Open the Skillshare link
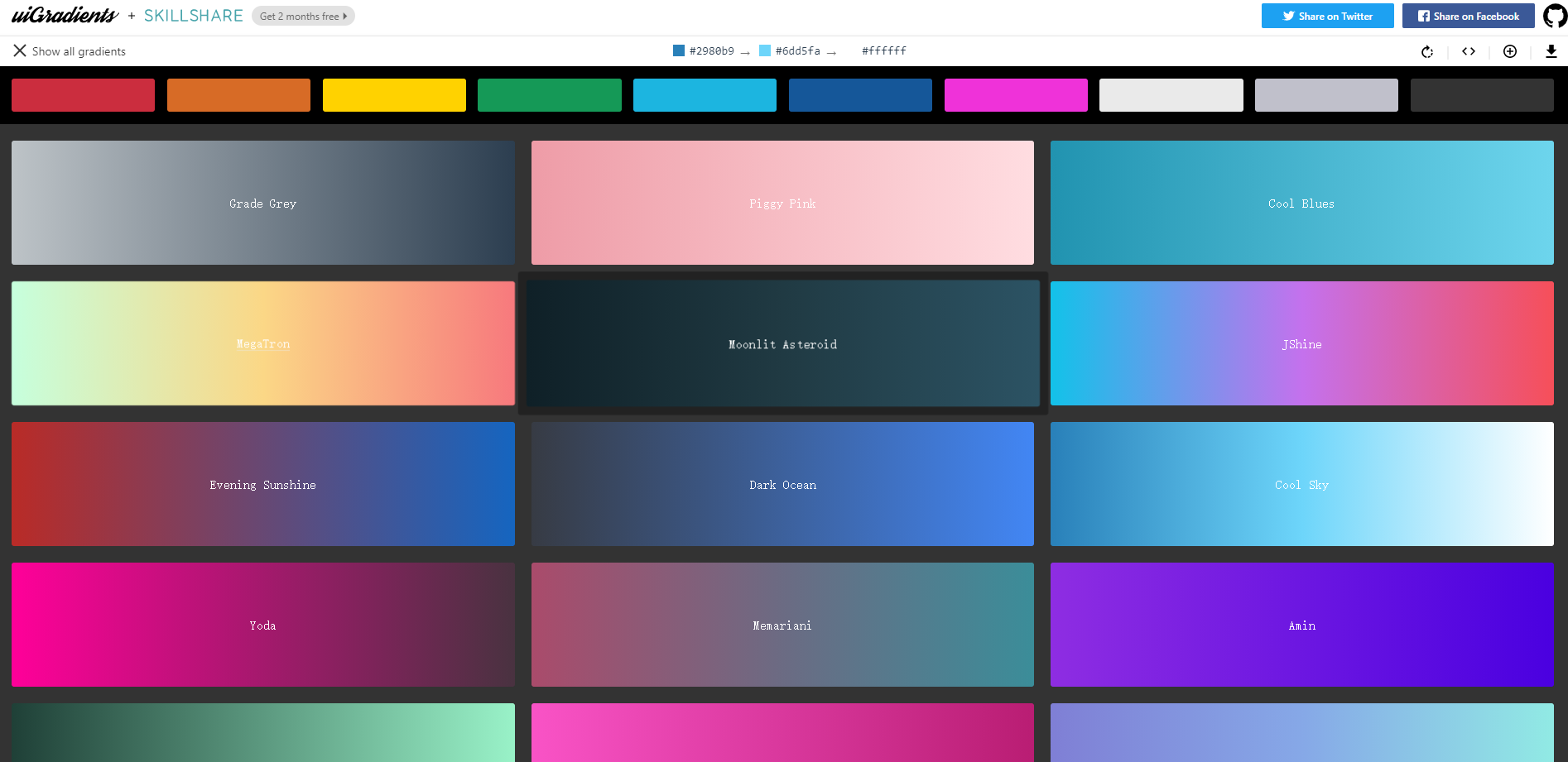The height and width of the screenshot is (762, 1568). (x=194, y=16)
